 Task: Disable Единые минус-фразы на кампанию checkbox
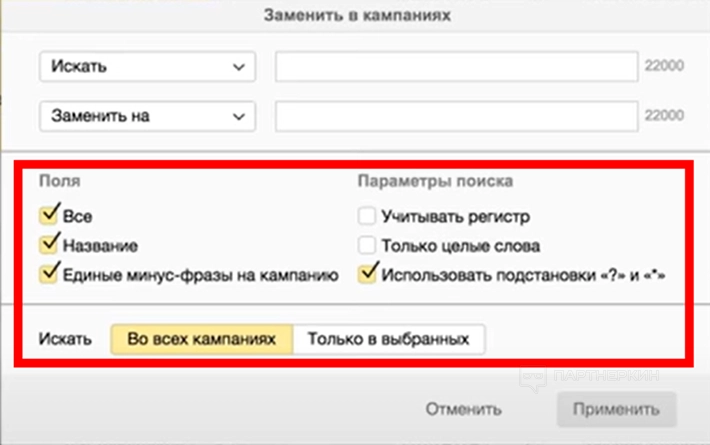pyautogui.click(x=49, y=273)
